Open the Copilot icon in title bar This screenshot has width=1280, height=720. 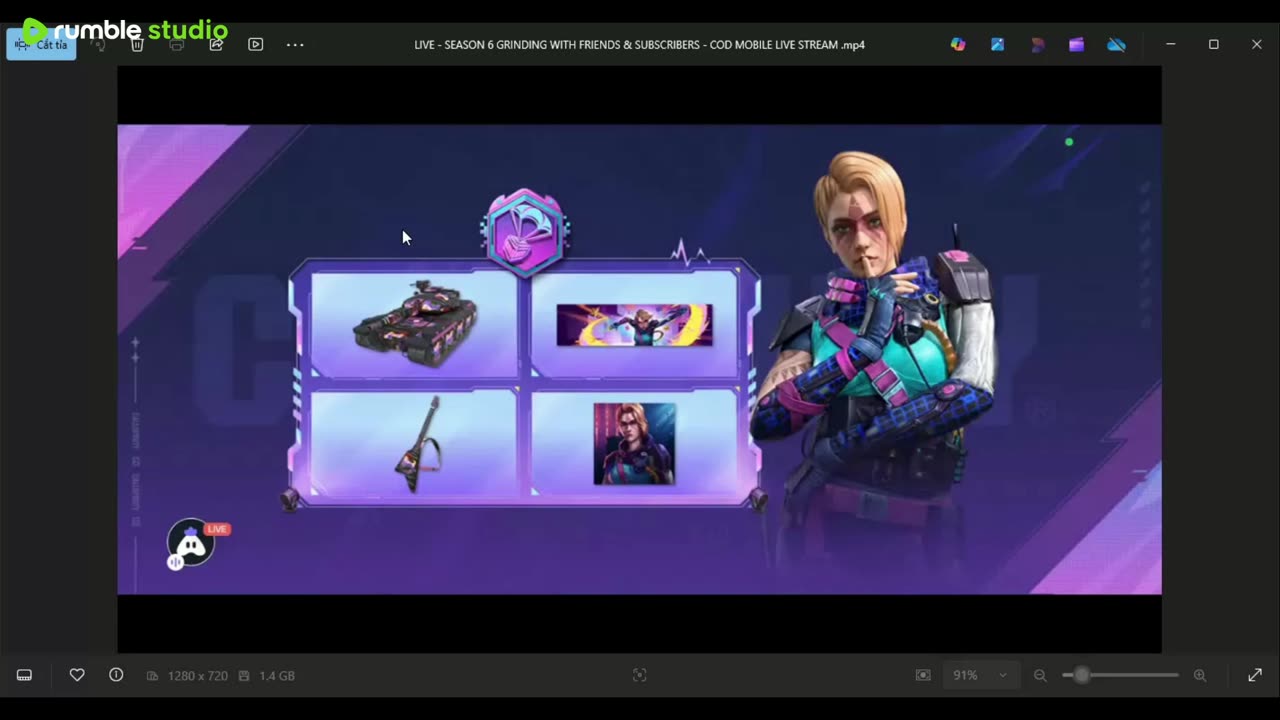click(x=958, y=45)
